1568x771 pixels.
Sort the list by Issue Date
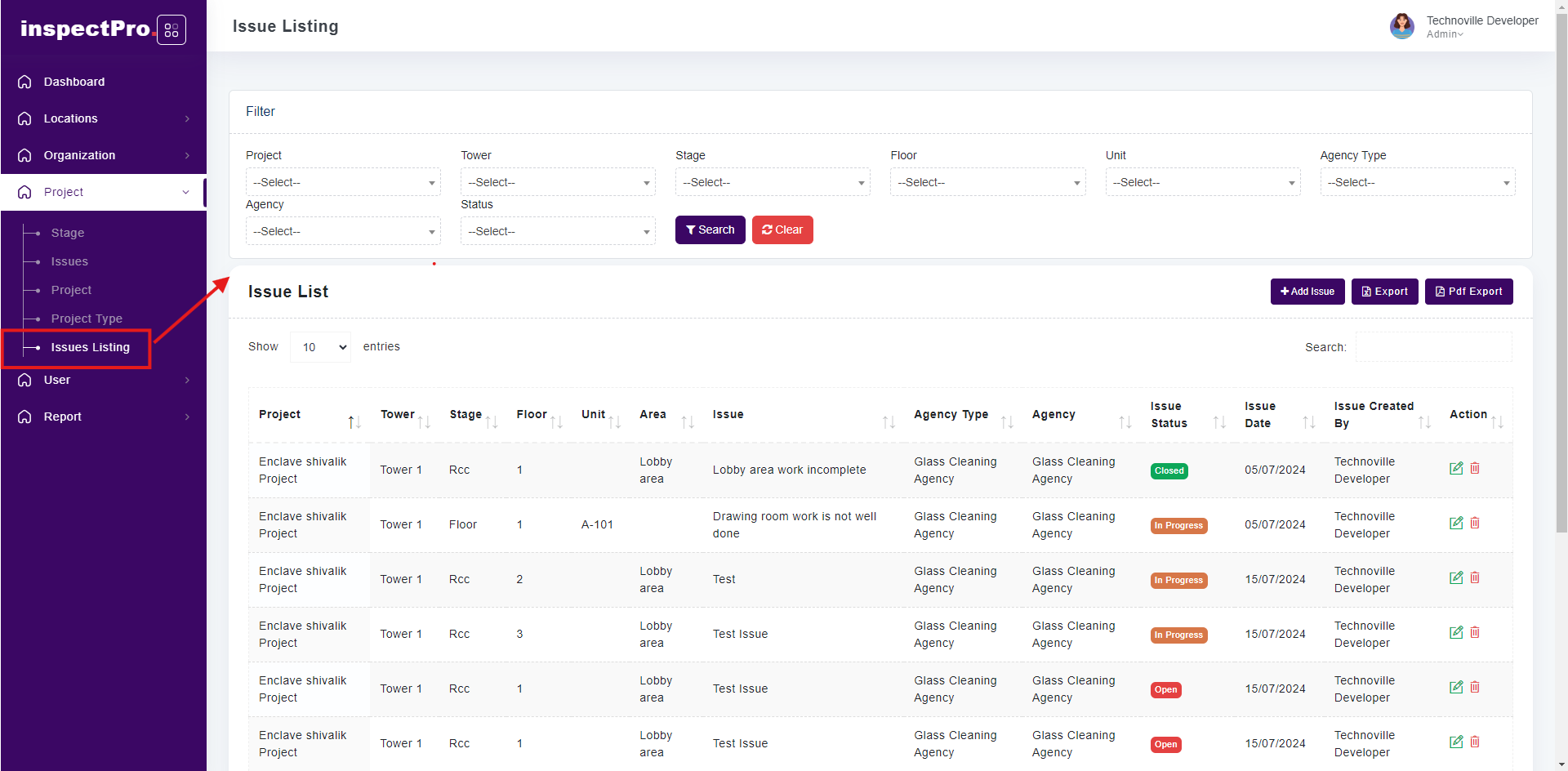[x=1308, y=422]
